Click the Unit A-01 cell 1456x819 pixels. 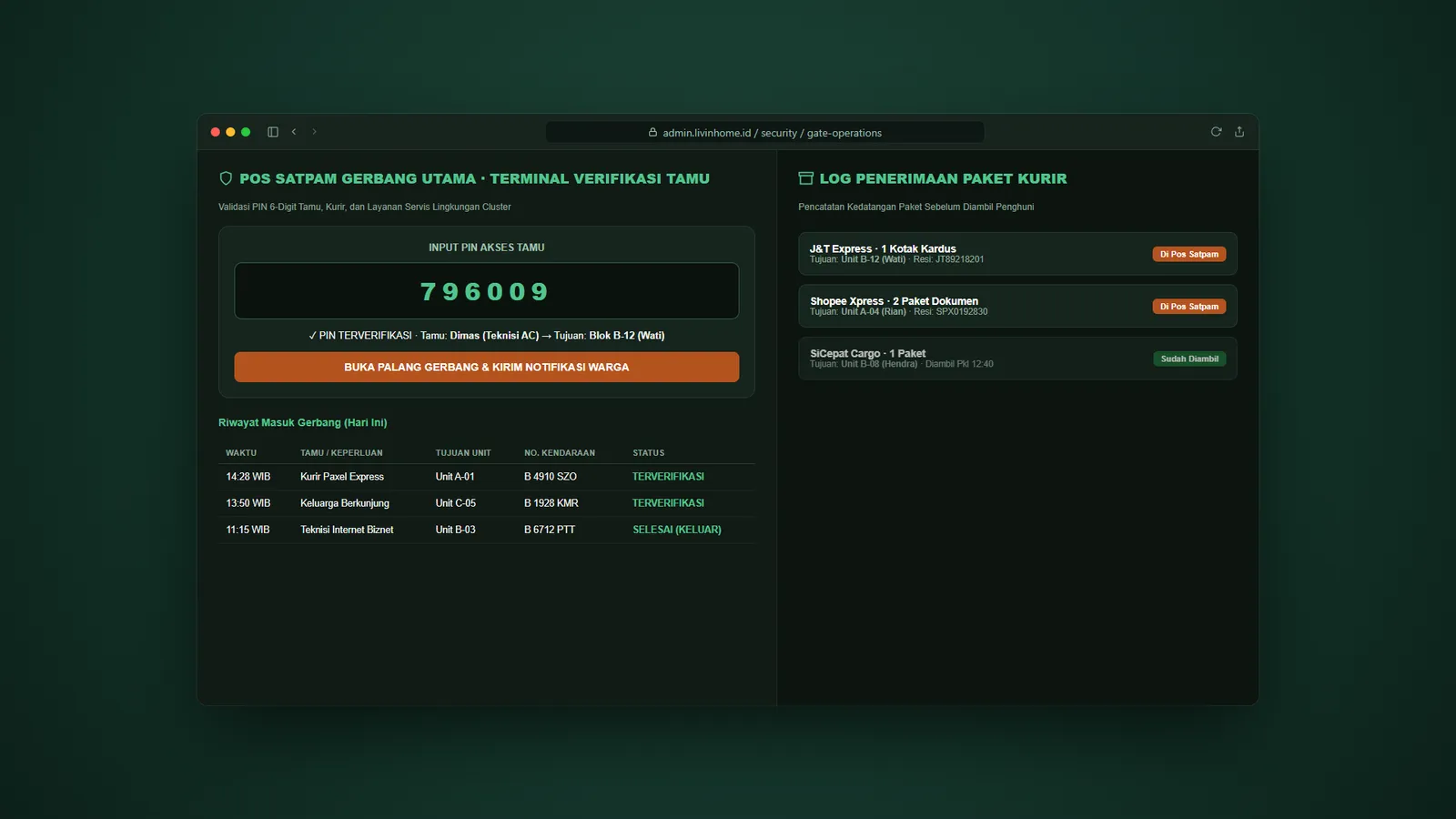click(x=455, y=477)
